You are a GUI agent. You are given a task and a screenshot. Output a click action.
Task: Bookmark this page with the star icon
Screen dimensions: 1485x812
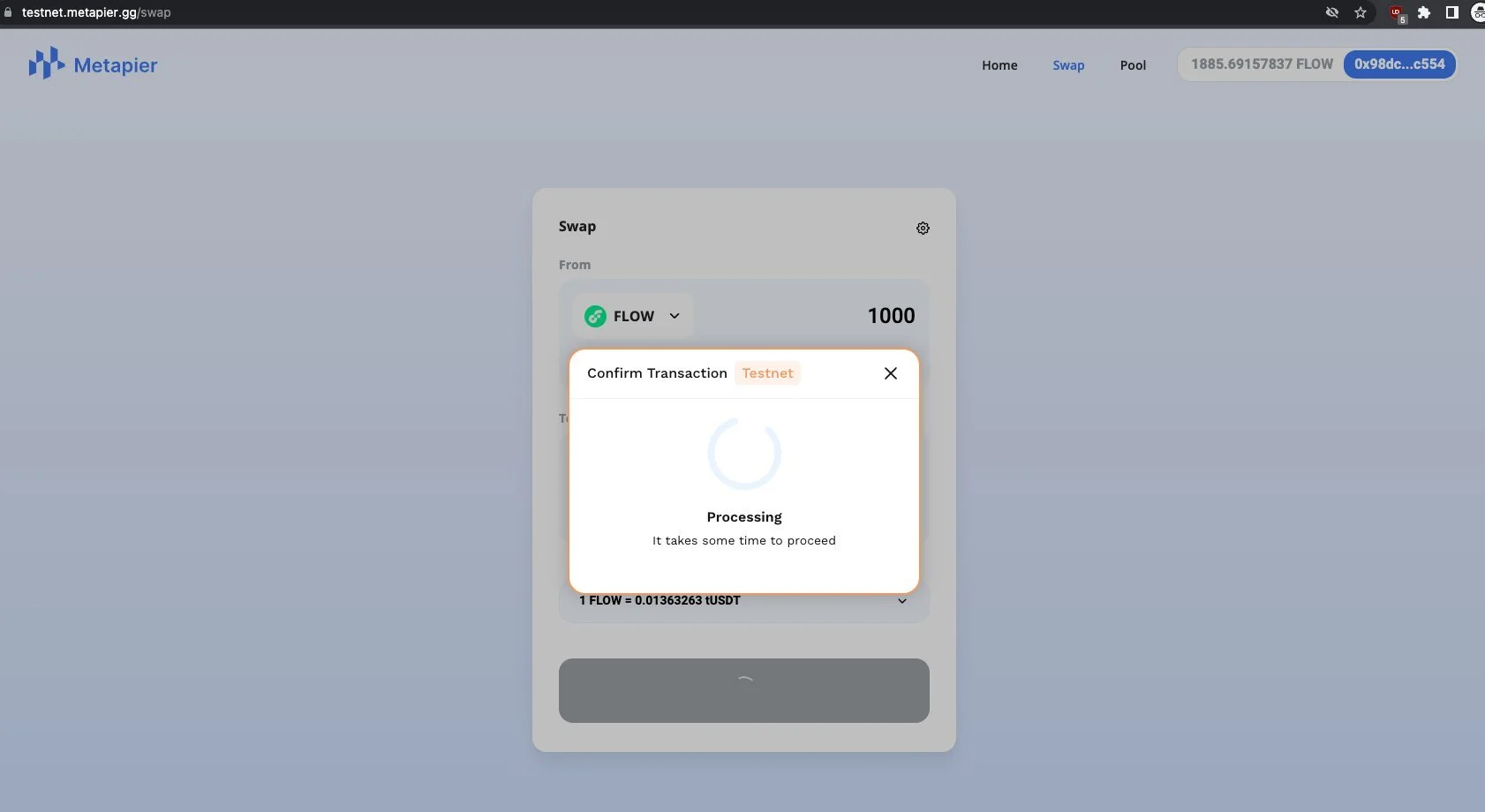(1361, 12)
